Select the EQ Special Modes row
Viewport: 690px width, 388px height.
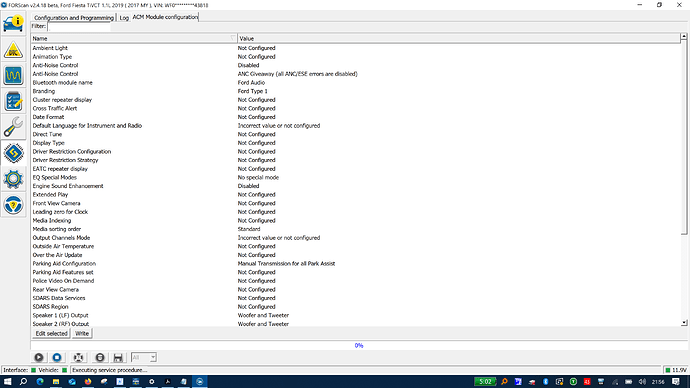click(x=356, y=177)
